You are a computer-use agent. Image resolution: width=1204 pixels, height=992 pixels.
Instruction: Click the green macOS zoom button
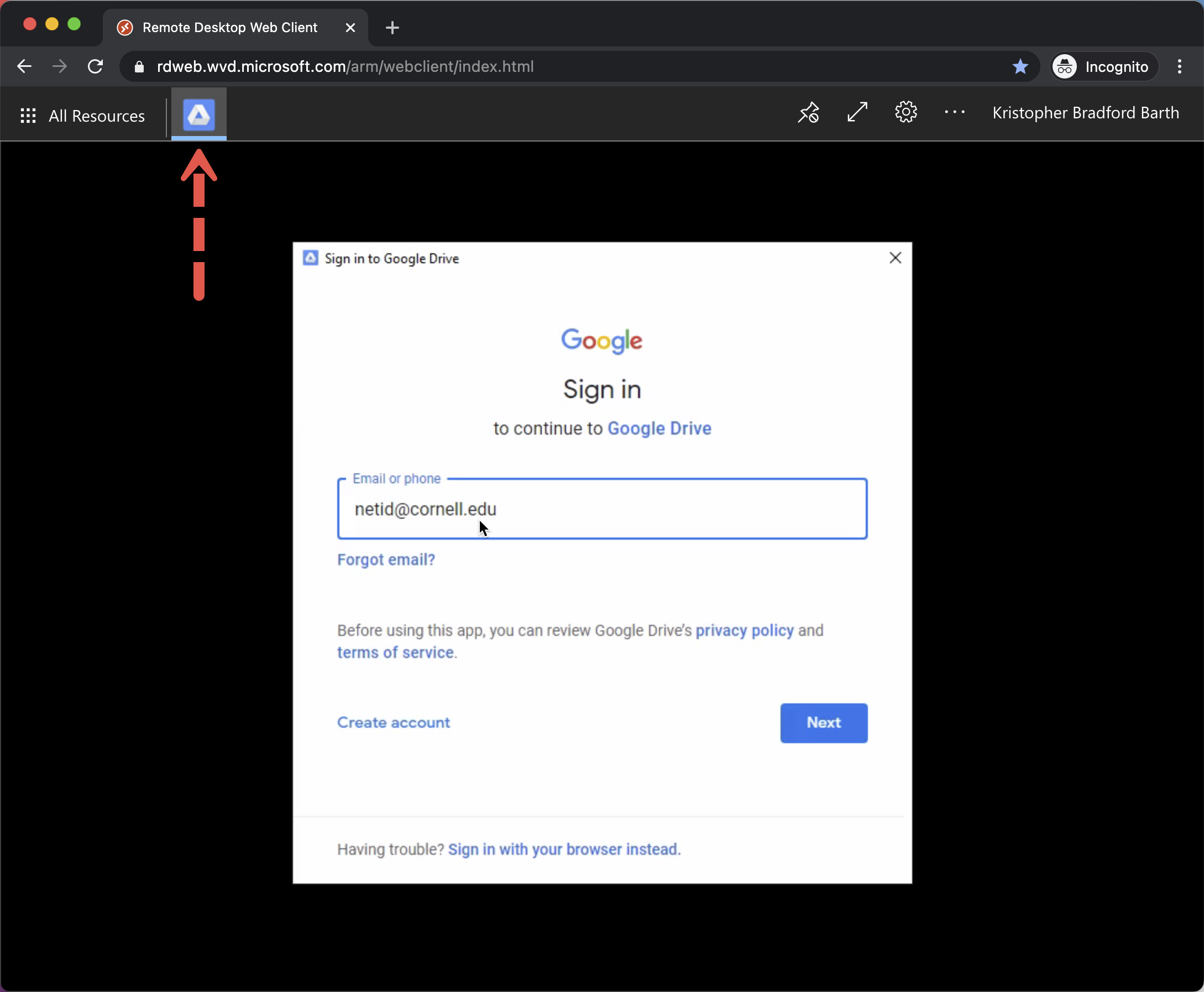pyautogui.click(x=74, y=24)
